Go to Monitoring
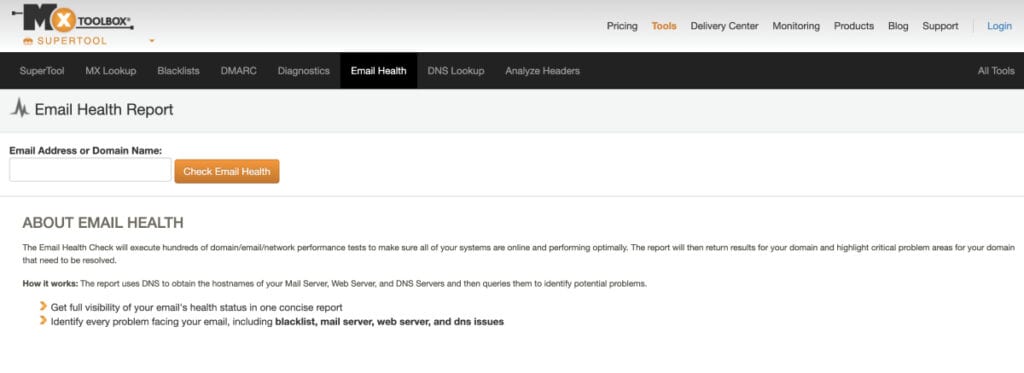This screenshot has height=373, width=1024. [796, 26]
